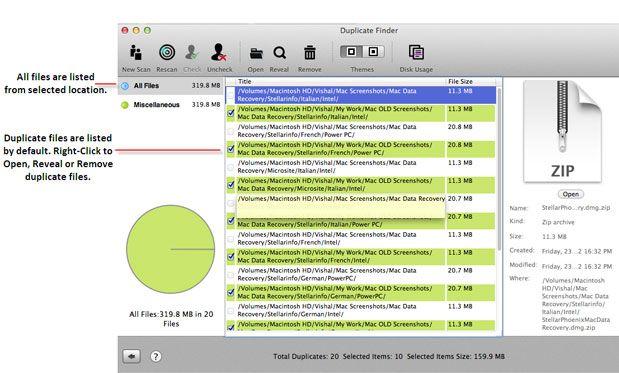Click the Kind value Zip archive
Screen dimensions: 619x373
[x=558, y=222]
